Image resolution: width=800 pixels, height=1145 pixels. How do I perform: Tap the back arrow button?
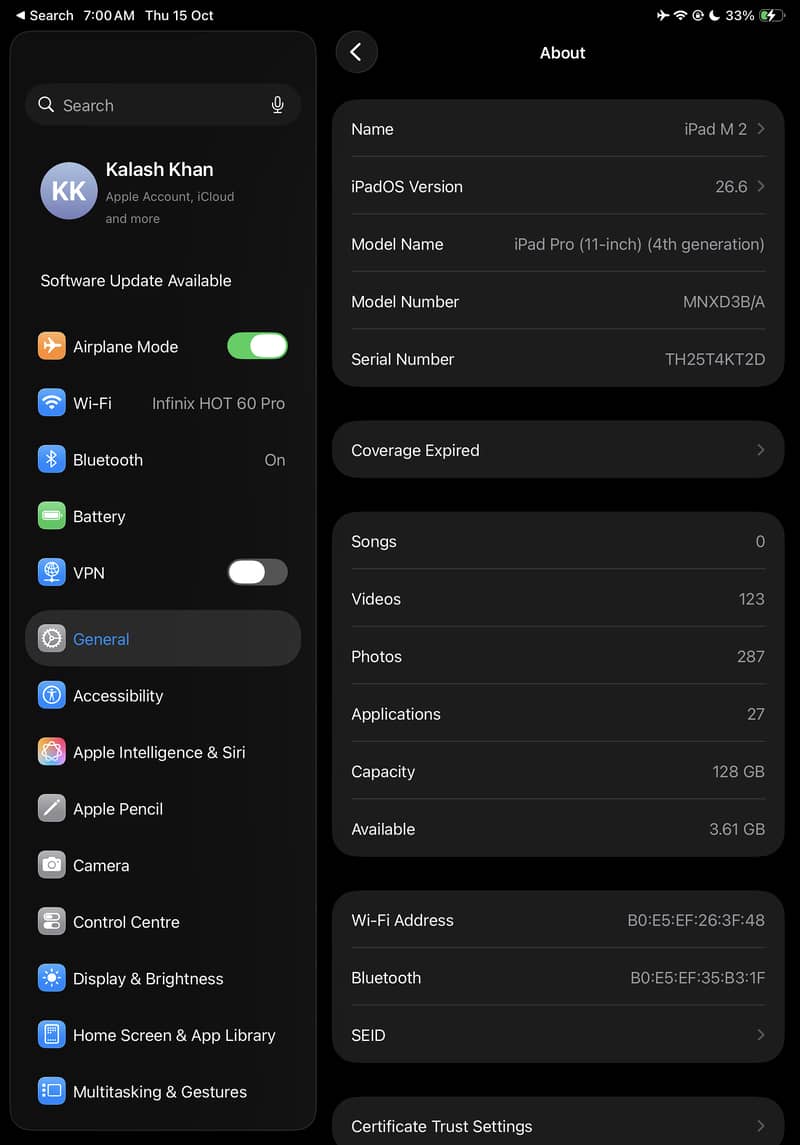click(356, 52)
